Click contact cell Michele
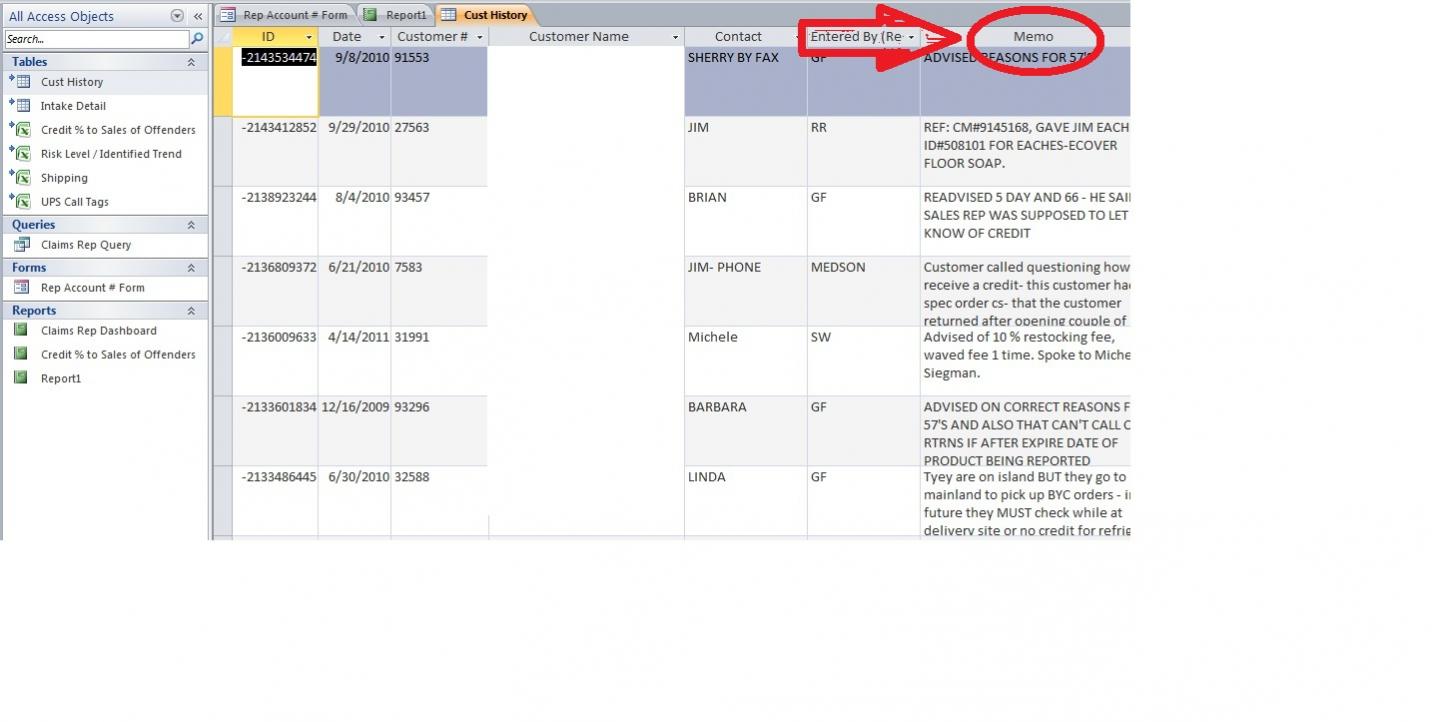Image resolution: width=1432 pixels, height=722 pixels. click(x=746, y=361)
